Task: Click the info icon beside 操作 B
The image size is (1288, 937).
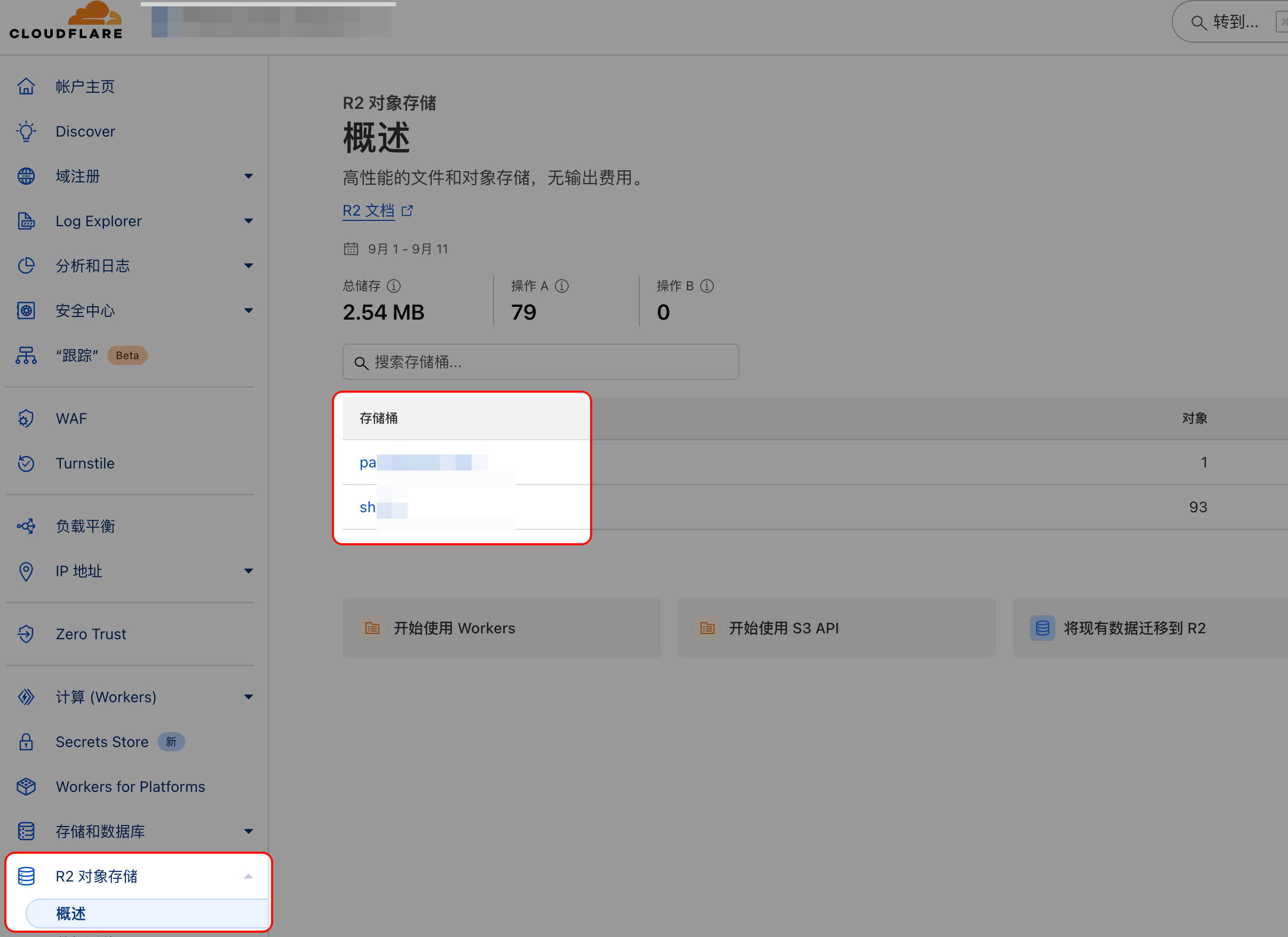Action: coord(707,285)
